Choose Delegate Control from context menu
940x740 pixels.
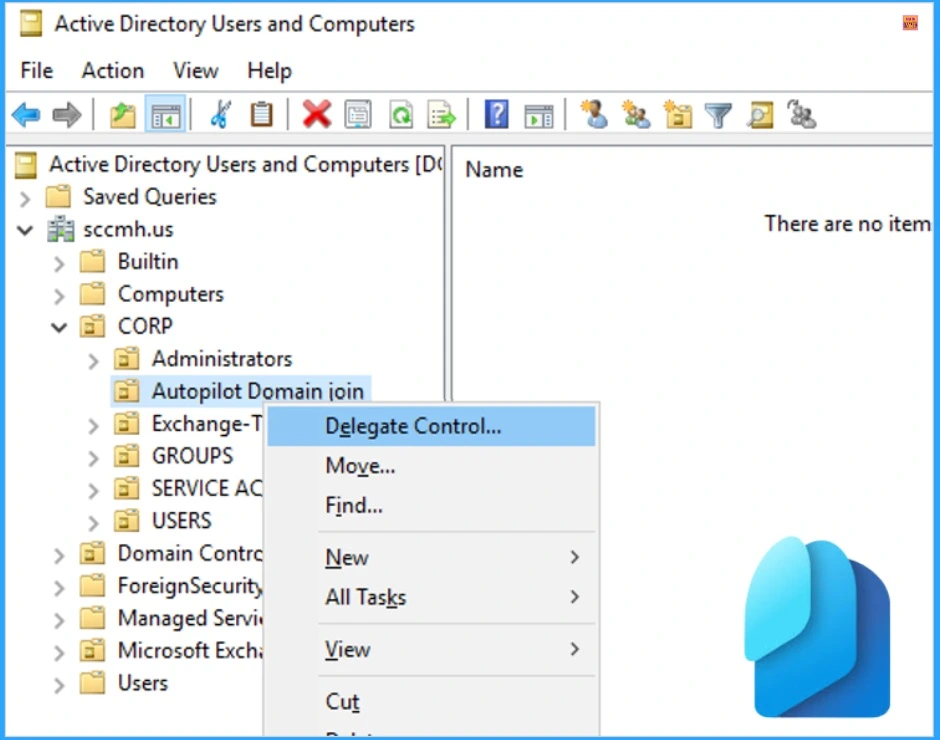point(431,426)
